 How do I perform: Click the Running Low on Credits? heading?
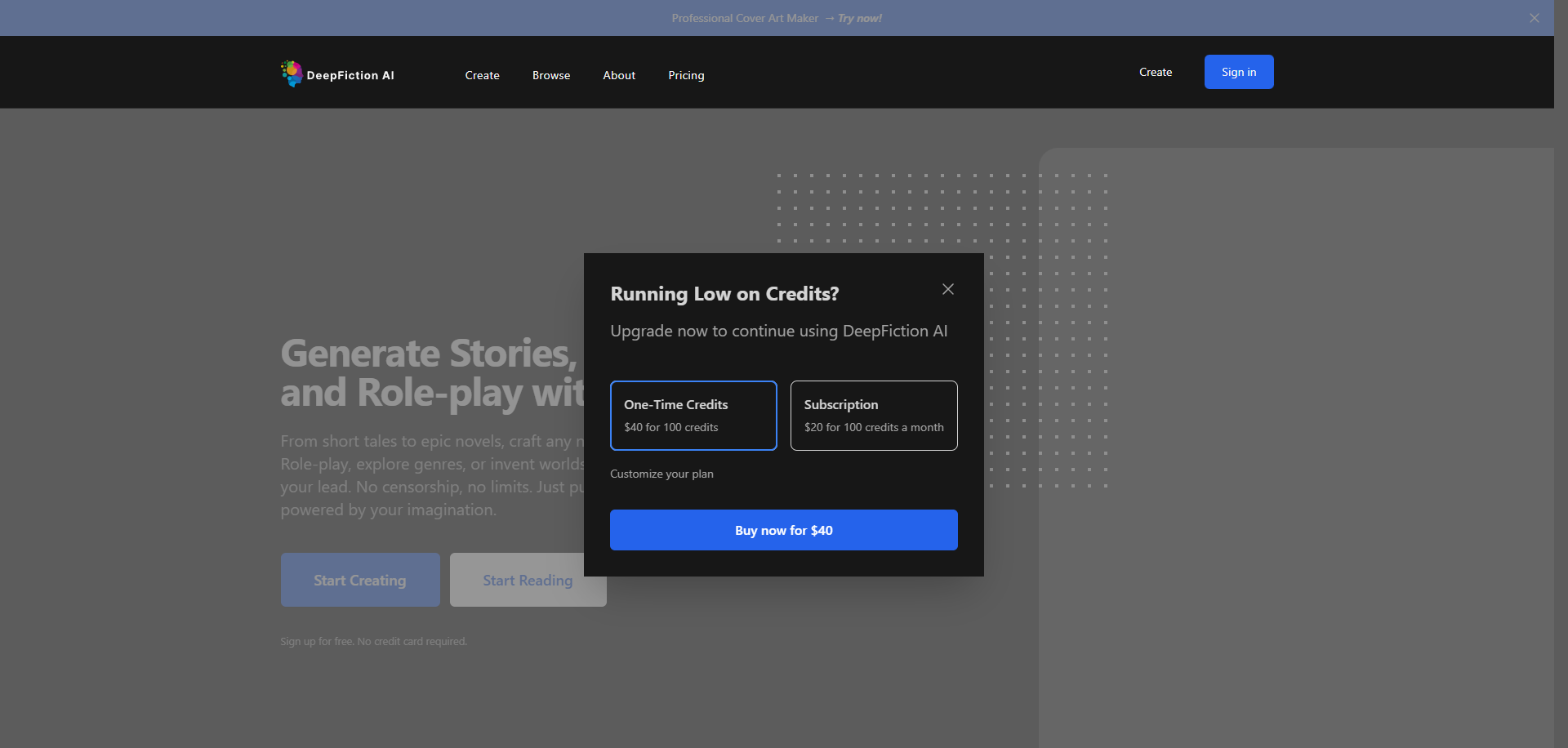click(724, 294)
